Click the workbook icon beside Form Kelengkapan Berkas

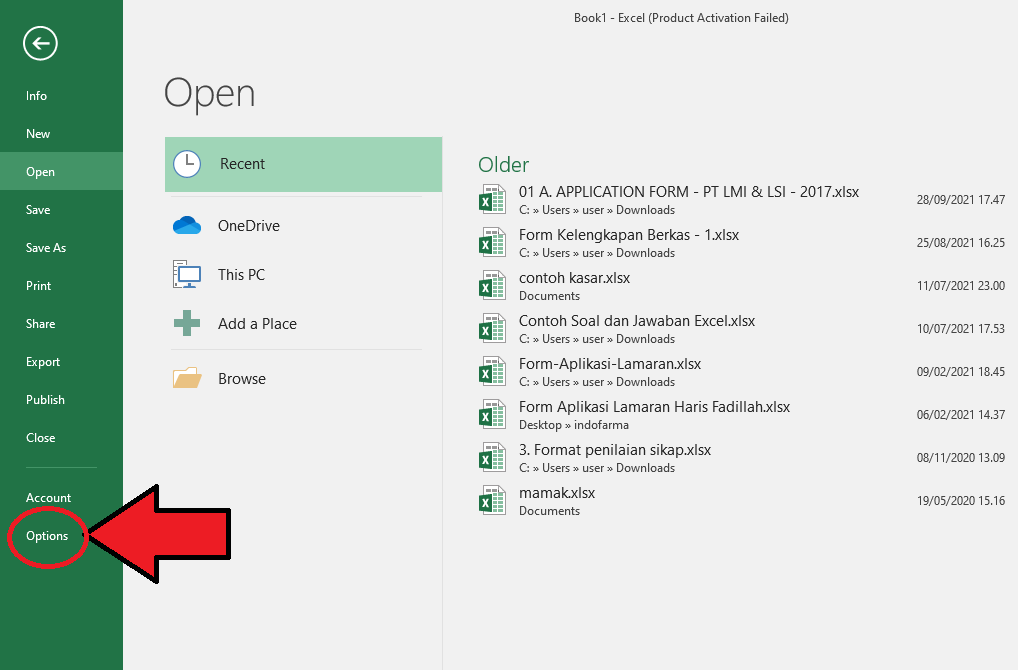(x=492, y=242)
